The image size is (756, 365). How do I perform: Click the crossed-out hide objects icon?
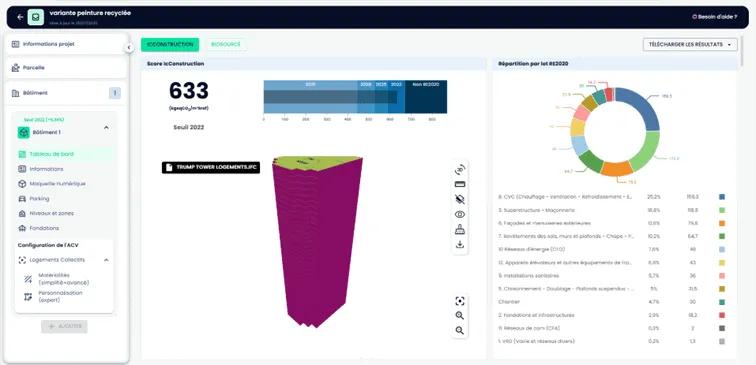[459, 200]
